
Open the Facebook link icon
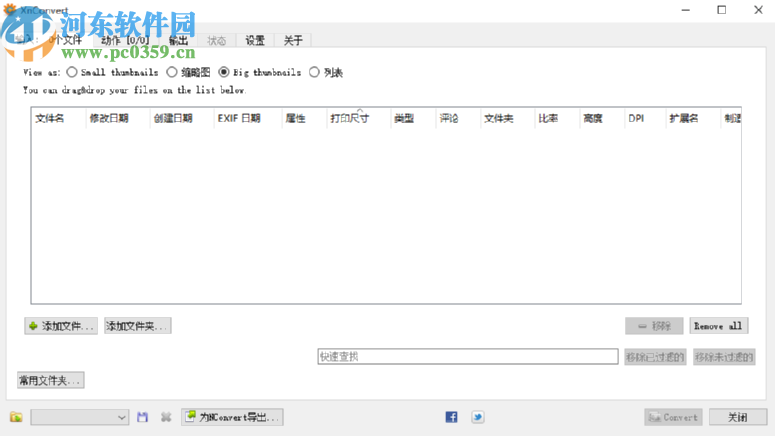451,417
